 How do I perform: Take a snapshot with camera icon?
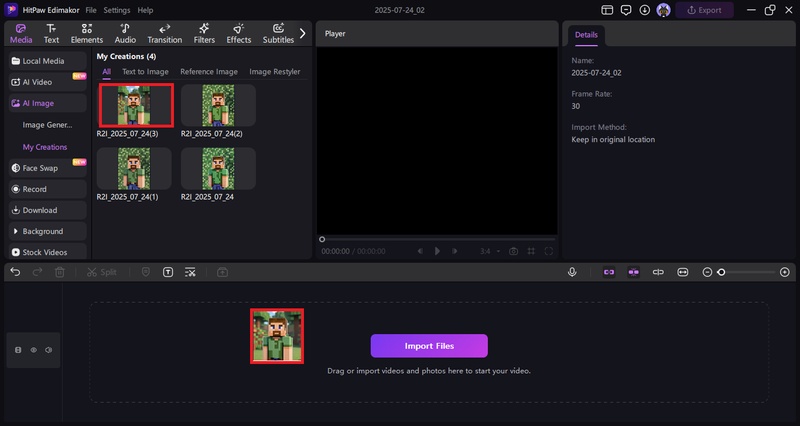(513, 251)
